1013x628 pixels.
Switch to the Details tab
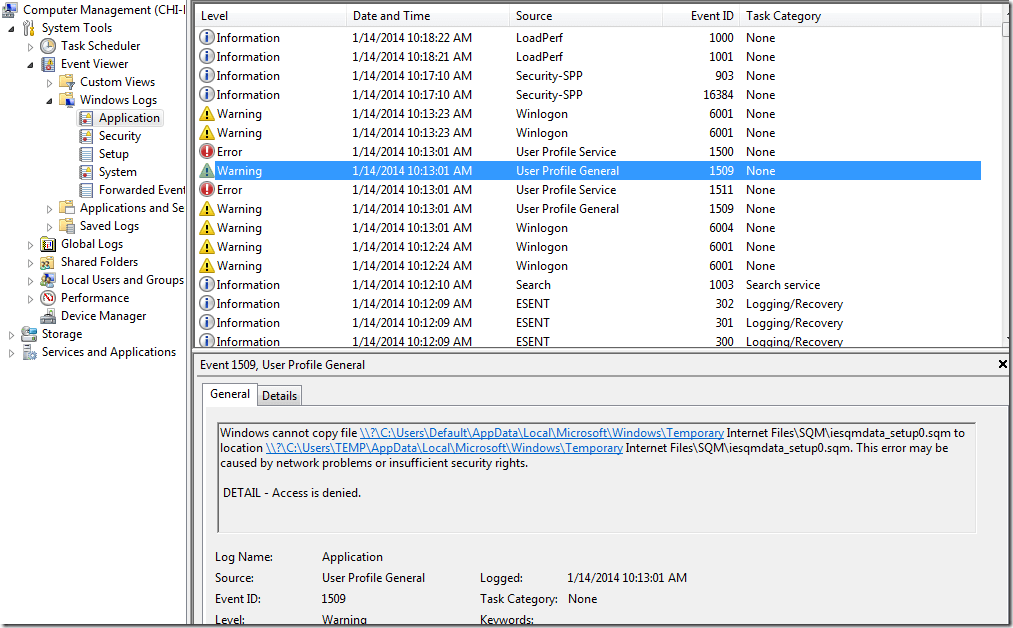tap(279, 395)
